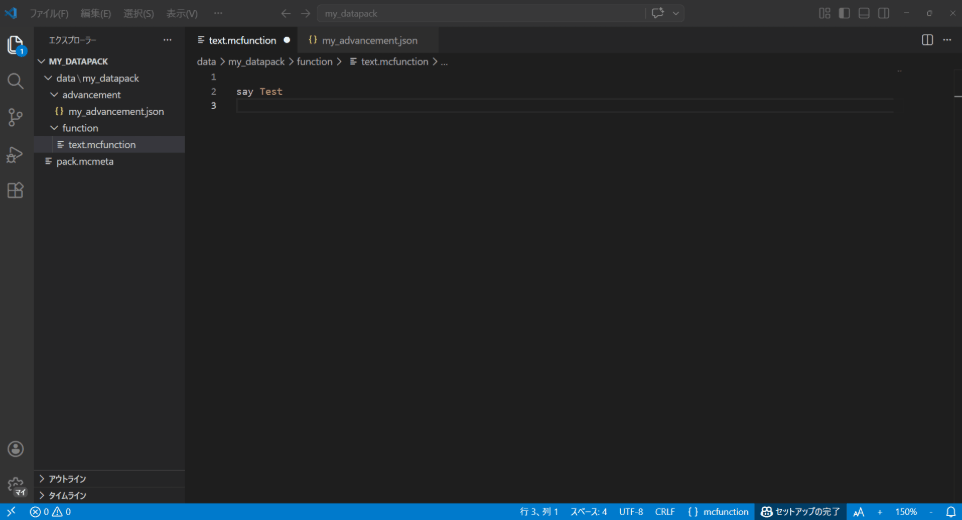Open pack.mcmeta in the explorer

point(109,161)
